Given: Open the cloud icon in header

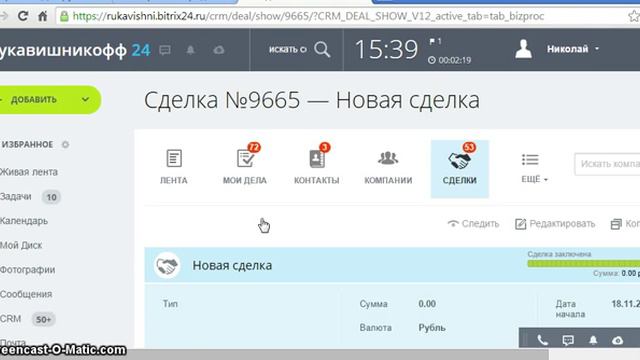Looking at the screenshot, I should coord(219,50).
